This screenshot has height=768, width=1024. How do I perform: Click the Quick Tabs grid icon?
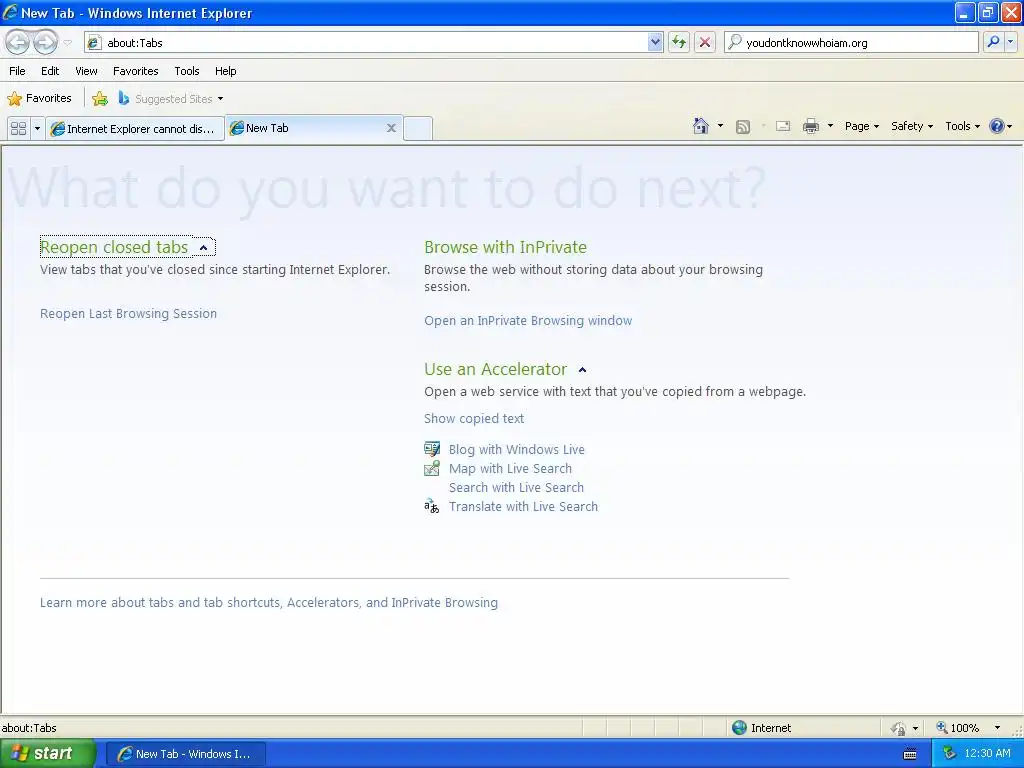18,129
